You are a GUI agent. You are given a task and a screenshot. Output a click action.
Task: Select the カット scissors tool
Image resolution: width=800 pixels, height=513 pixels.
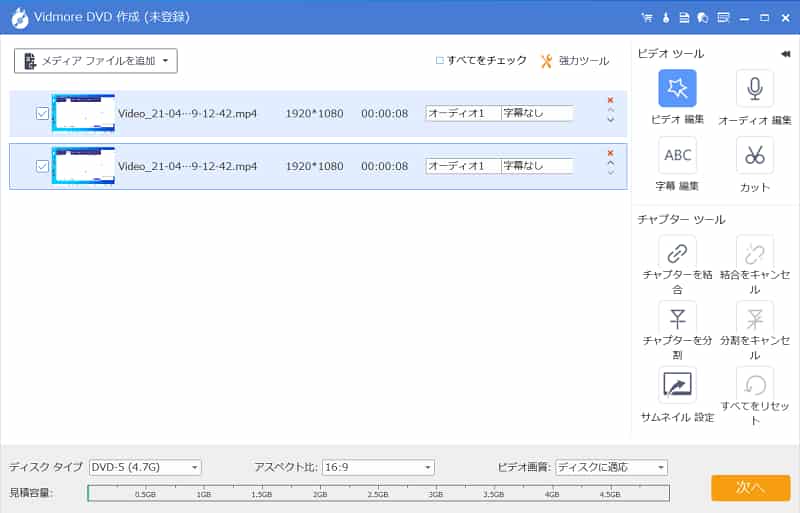(x=755, y=155)
